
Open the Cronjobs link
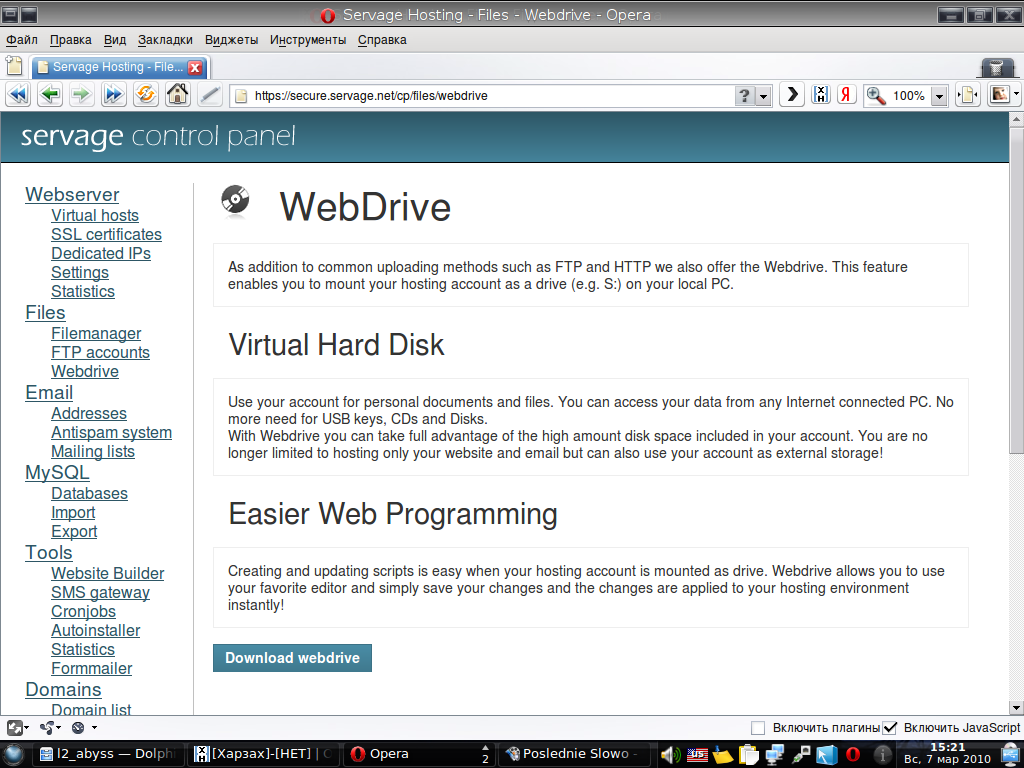[x=84, y=612]
